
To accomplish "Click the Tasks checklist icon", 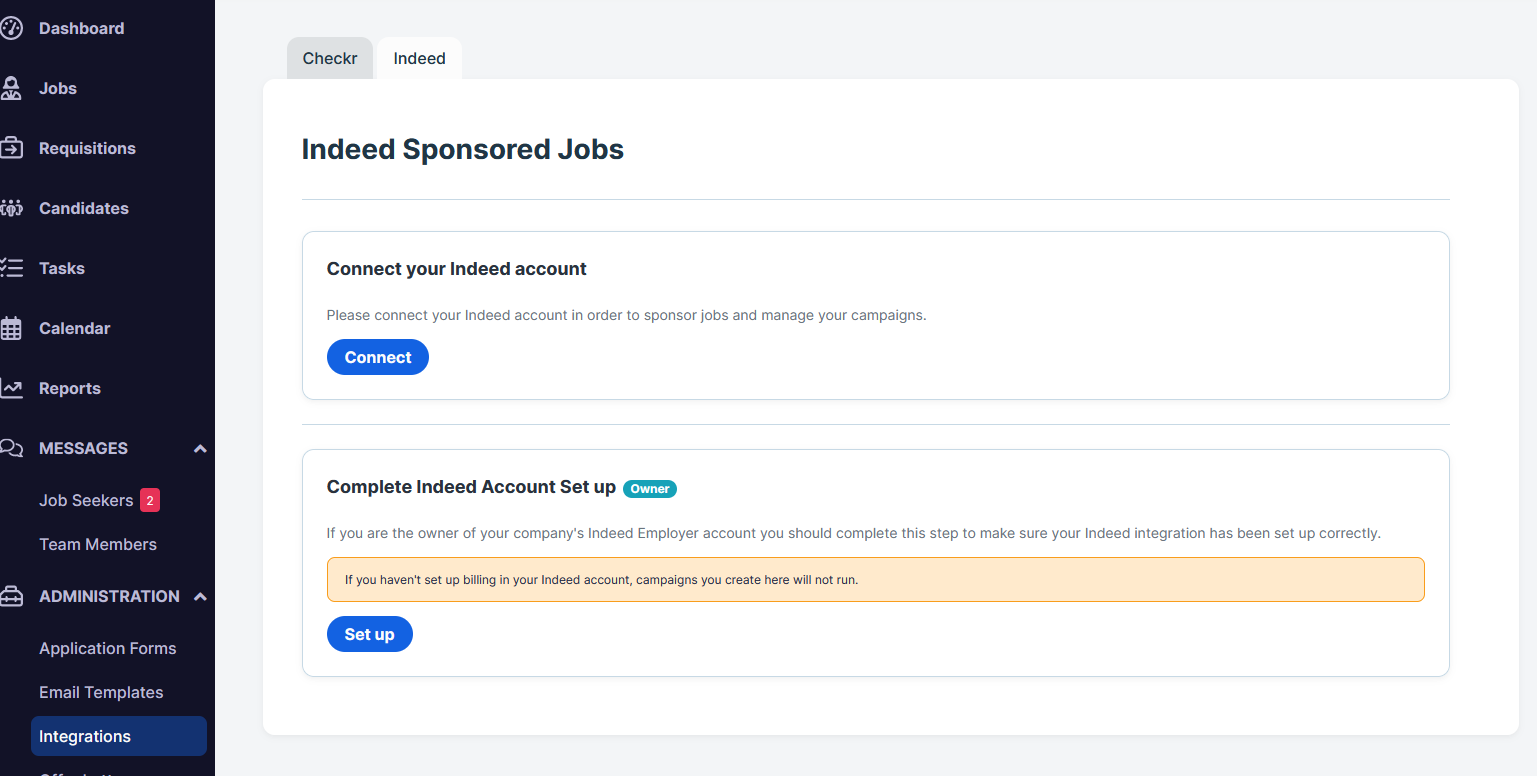I will 11,268.
